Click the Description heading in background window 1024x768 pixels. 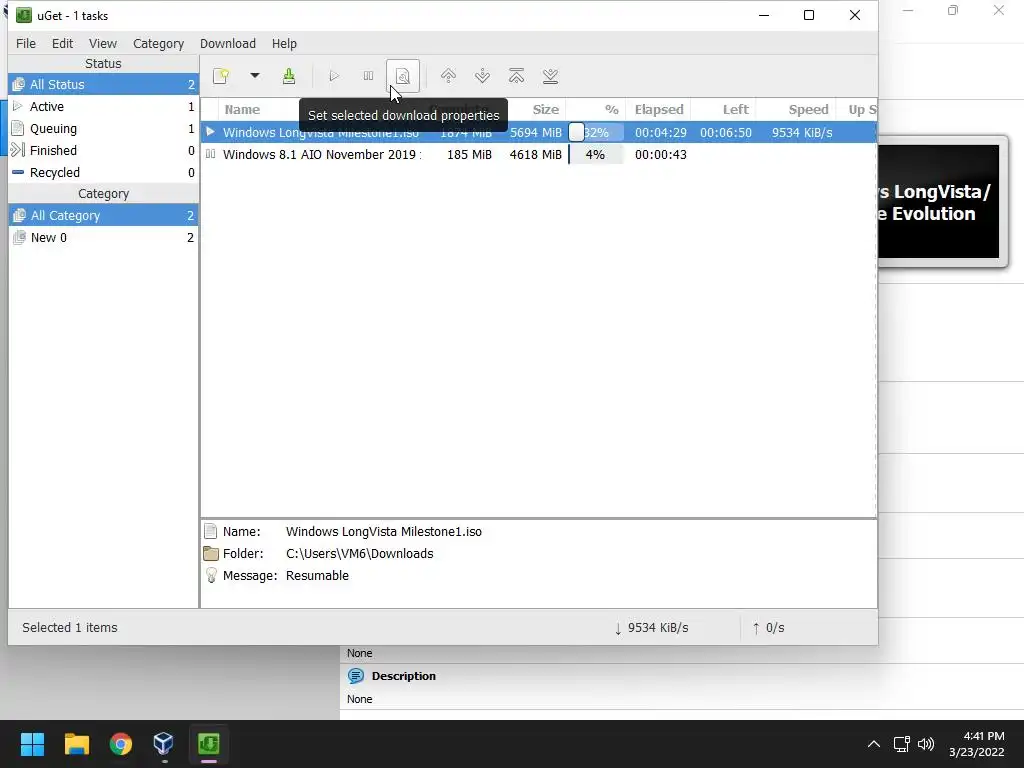click(404, 676)
